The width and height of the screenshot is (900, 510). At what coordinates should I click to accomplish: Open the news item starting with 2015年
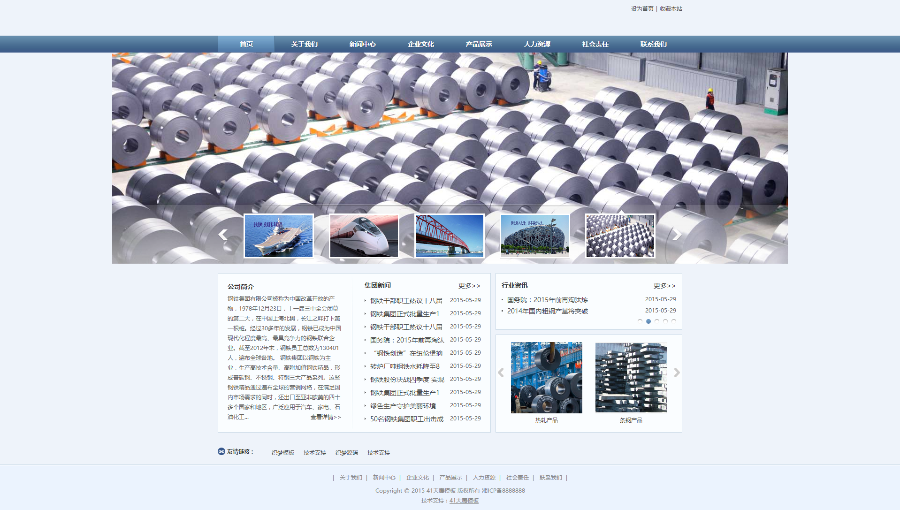(x=407, y=340)
